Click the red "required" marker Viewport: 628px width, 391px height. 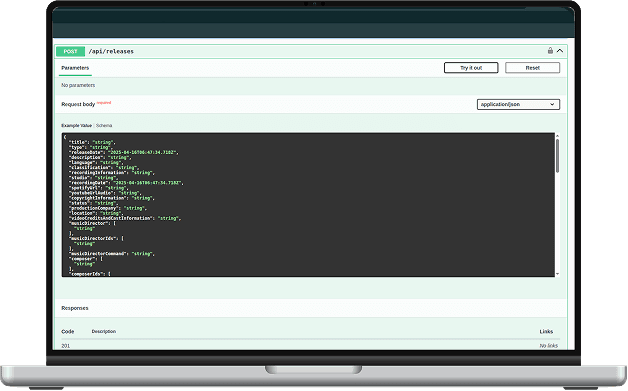[x=104, y=103]
